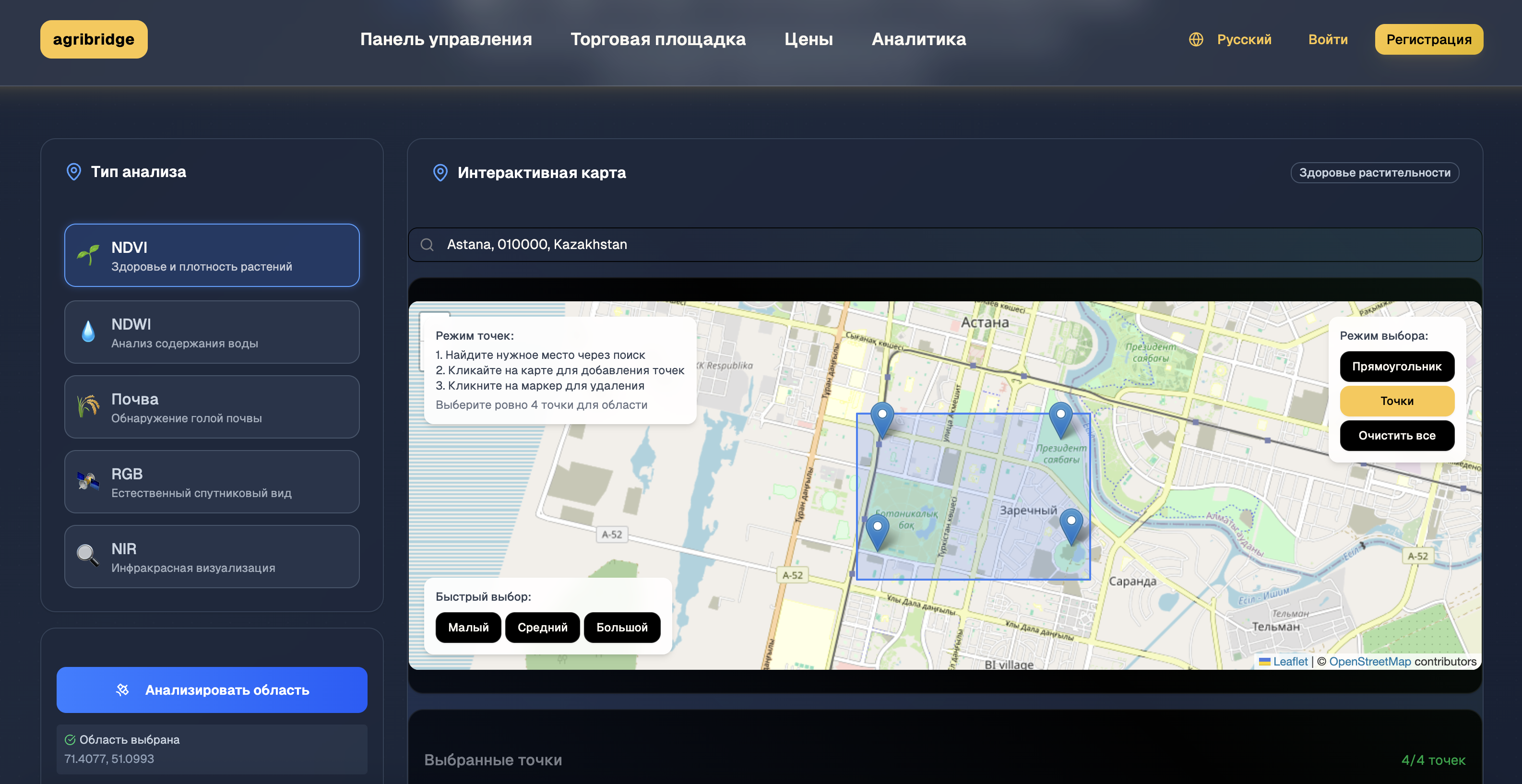The height and width of the screenshot is (784, 1522).
Task: Click the NDWI water drop icon
Action: point(88,332)
